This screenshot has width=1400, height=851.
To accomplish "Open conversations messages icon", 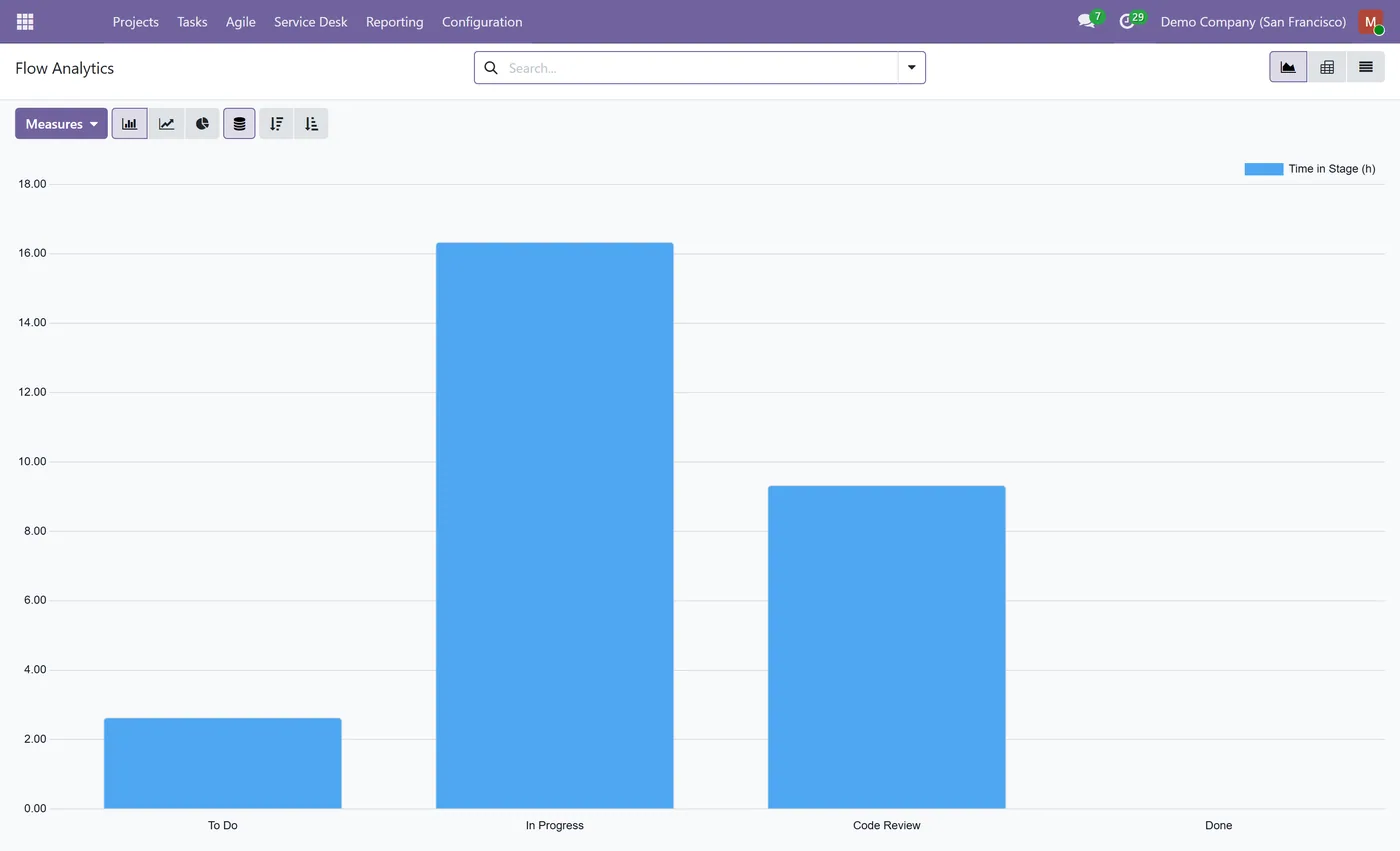I will [1087, 21].
